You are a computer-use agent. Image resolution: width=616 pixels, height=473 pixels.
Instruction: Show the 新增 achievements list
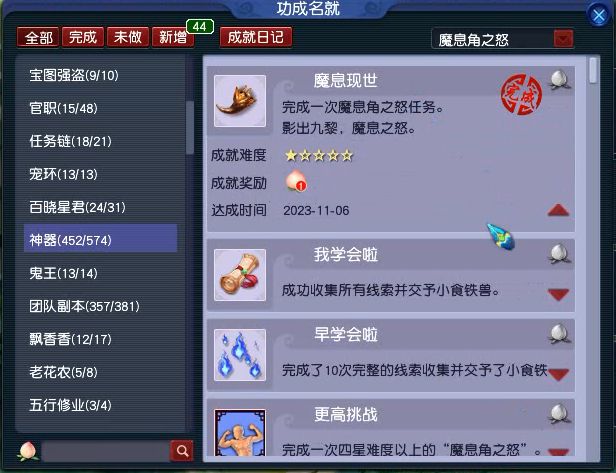pyautogui.click(x=173, y=37)
